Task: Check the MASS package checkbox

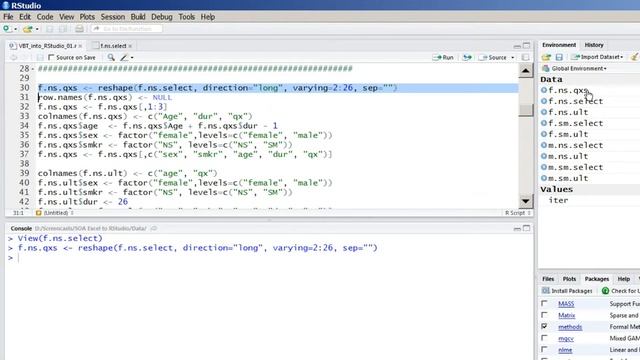Action: pos(544,304)
